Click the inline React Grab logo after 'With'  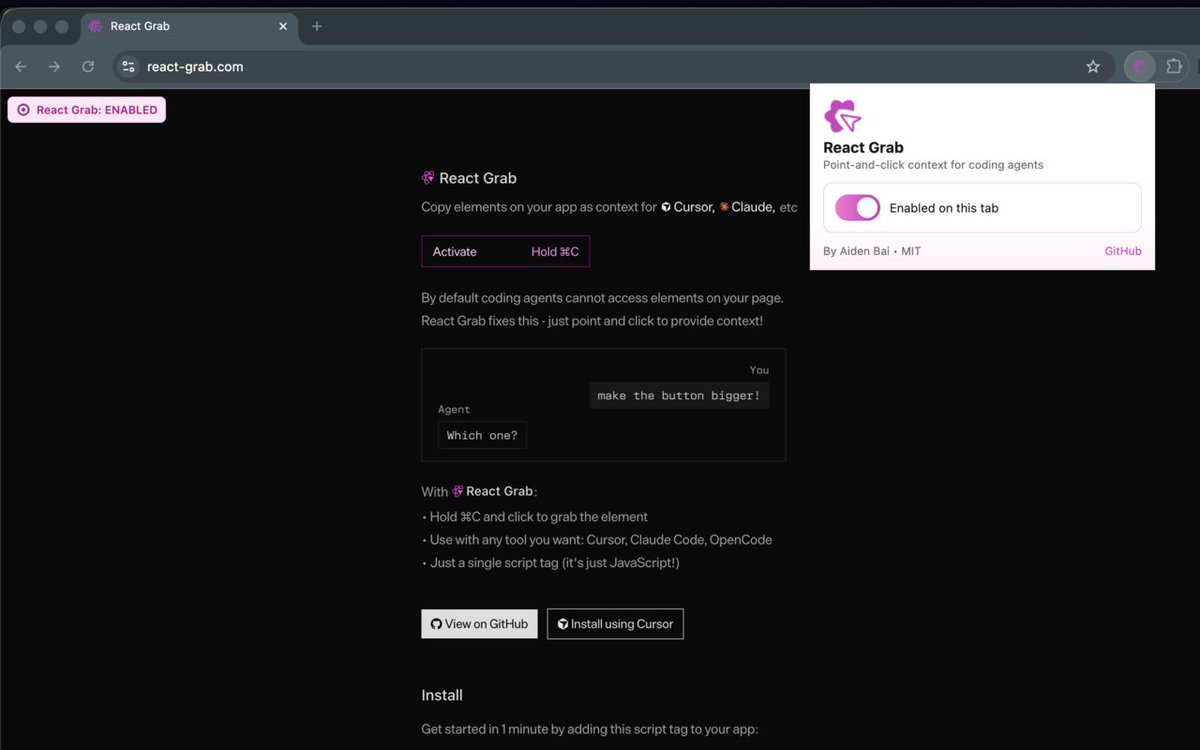[458, 491]
